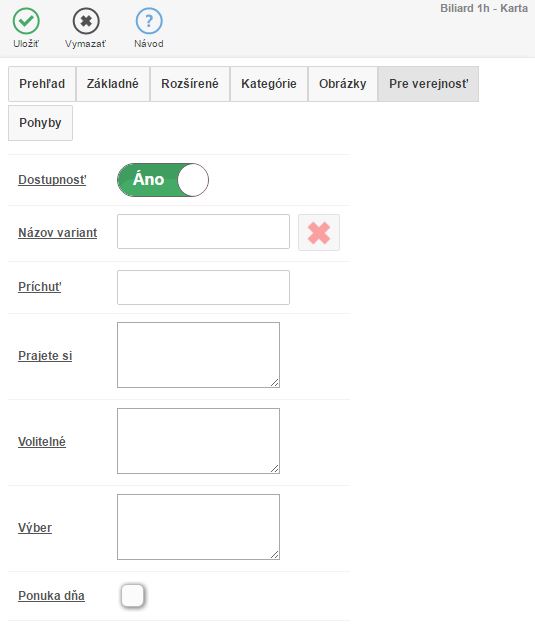
Task: Click the green Uložiť checkmark icon
Action: (26, 21)
